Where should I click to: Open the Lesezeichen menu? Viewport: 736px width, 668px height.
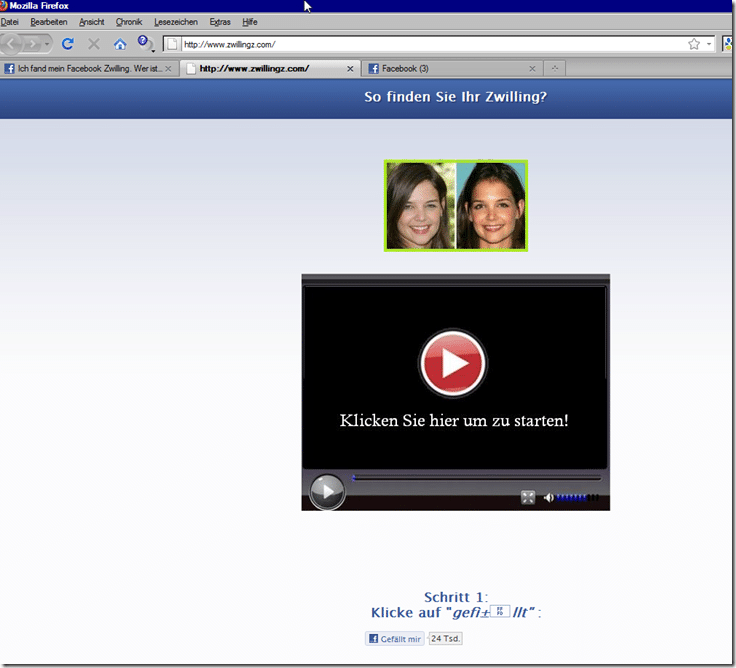click(176, 22)
